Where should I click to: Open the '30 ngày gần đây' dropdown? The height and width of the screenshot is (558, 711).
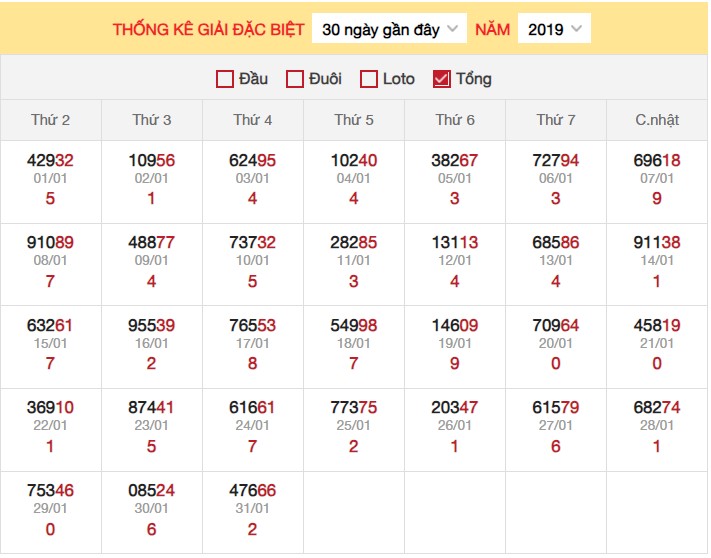click(x=390, y=29)
